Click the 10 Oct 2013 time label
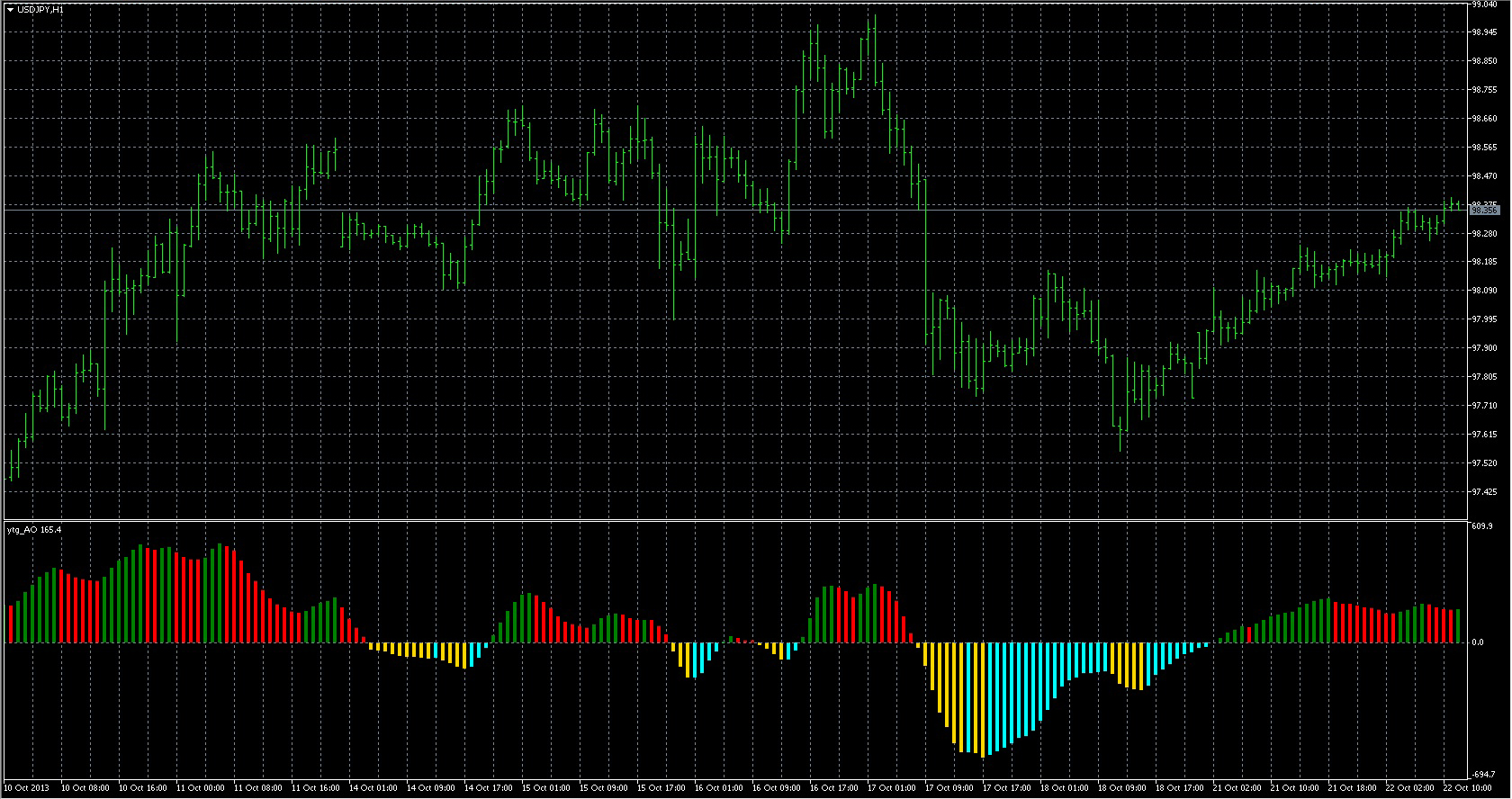The image size is (1512, 799). 27,788
